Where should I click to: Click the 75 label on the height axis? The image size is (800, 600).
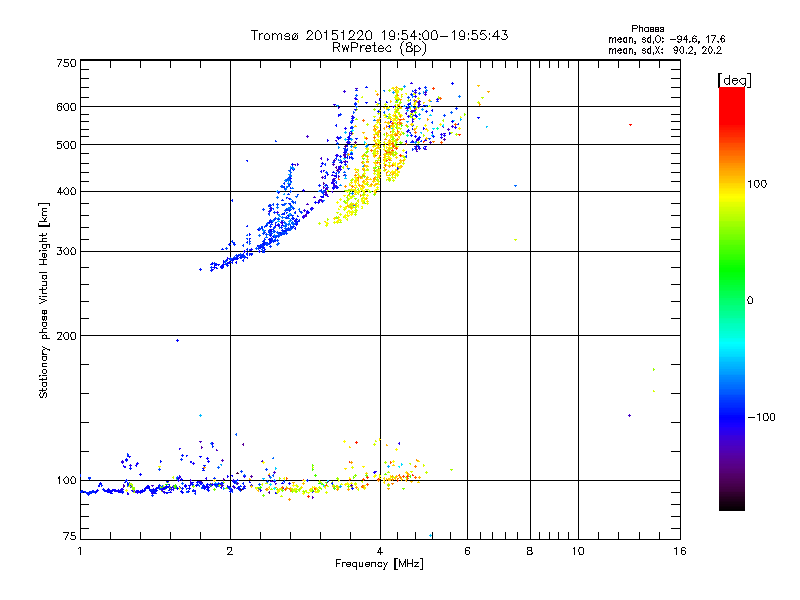(70, 536)
